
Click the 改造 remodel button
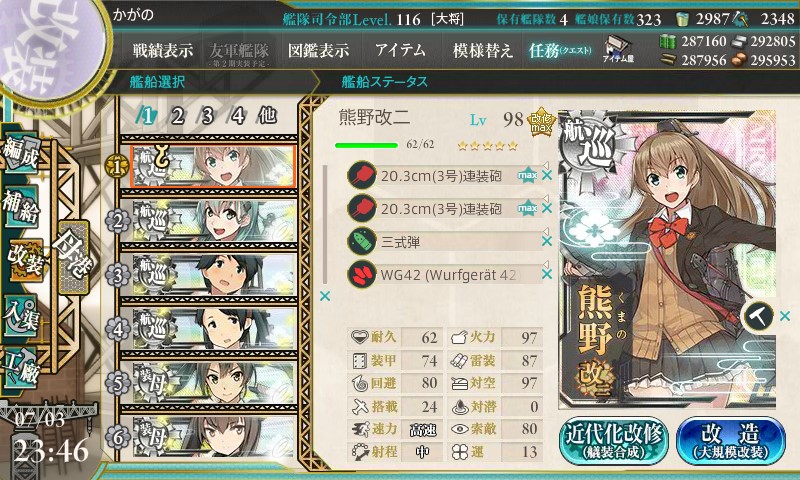tap(731, 442)
